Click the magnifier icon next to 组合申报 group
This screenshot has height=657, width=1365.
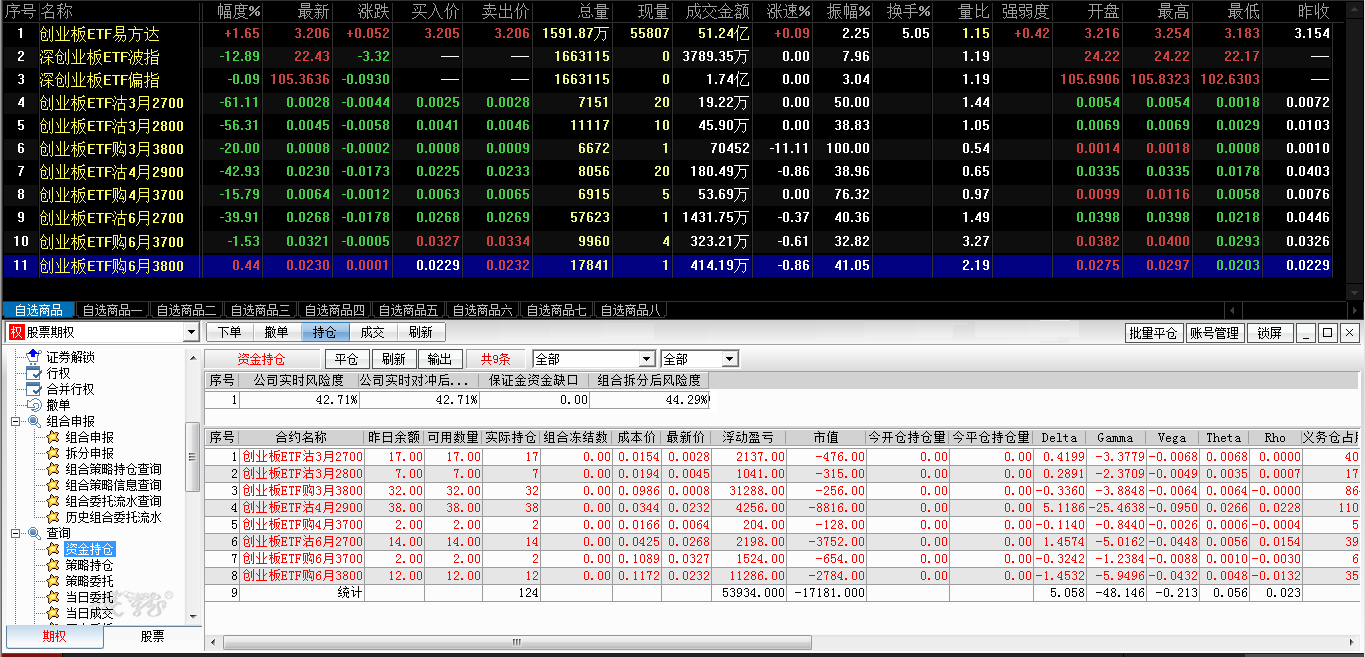(x=34, y=421)
